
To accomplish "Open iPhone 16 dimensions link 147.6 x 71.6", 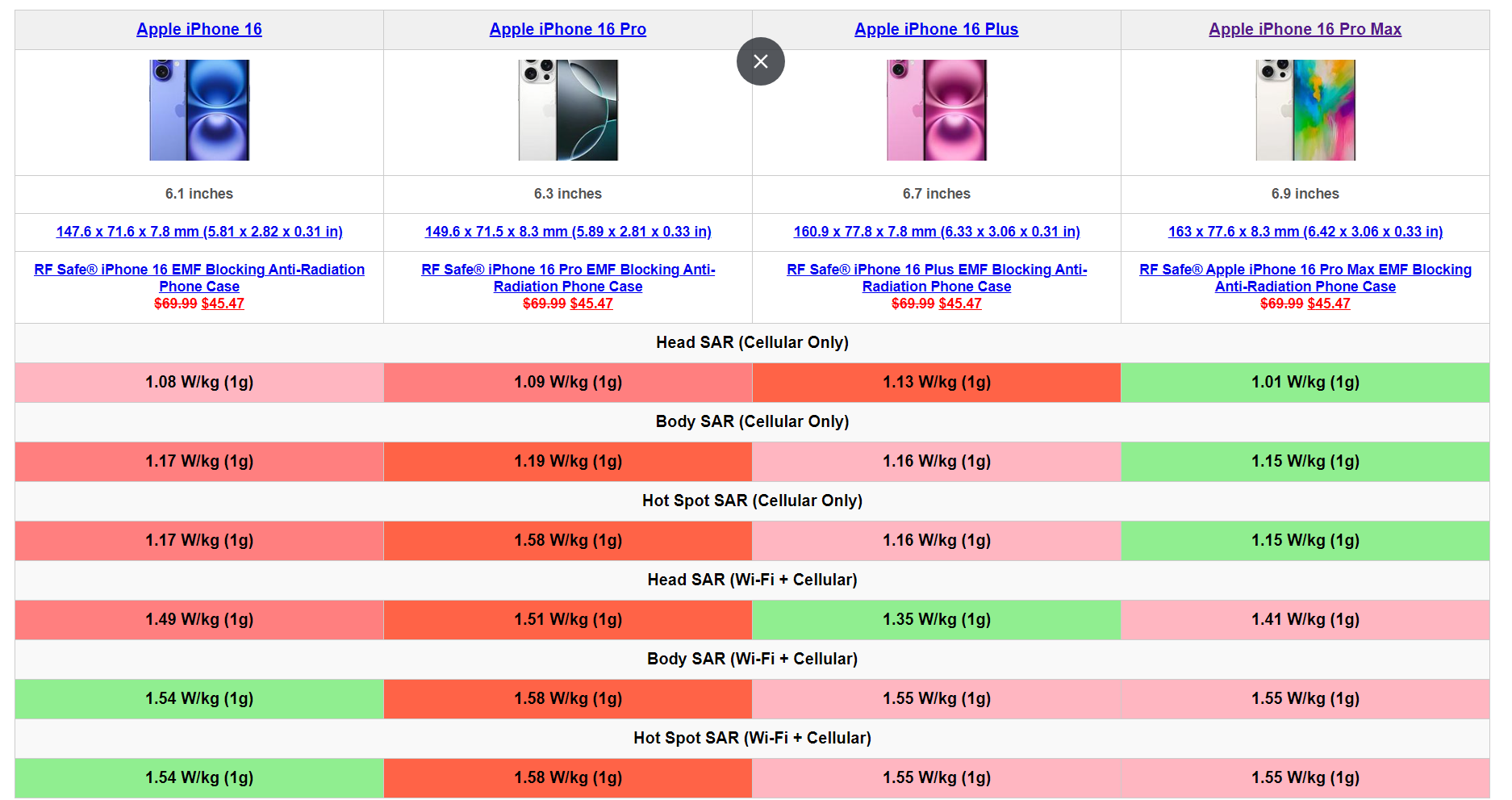I will (x=198, y=232).
